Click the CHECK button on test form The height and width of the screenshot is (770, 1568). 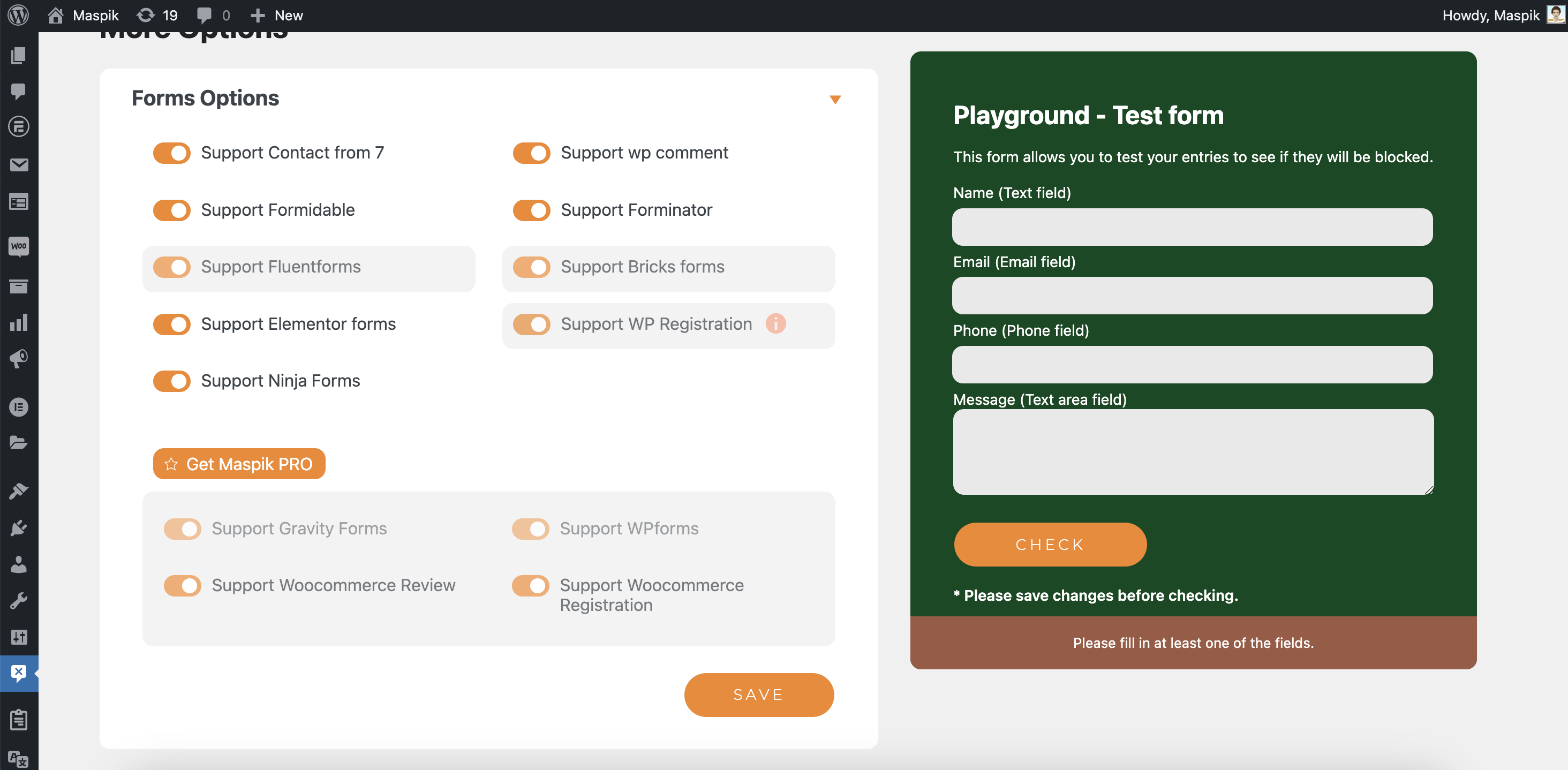point(1050,544)
